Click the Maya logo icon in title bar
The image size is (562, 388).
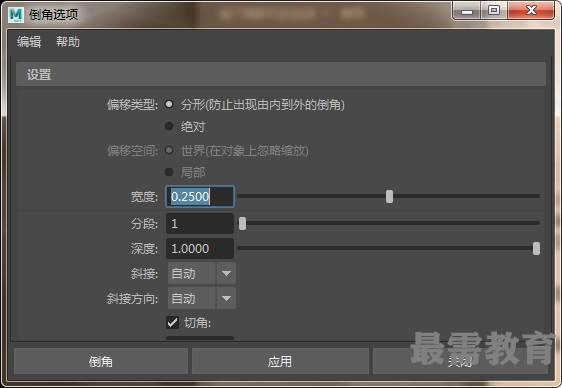click(16, 15)
